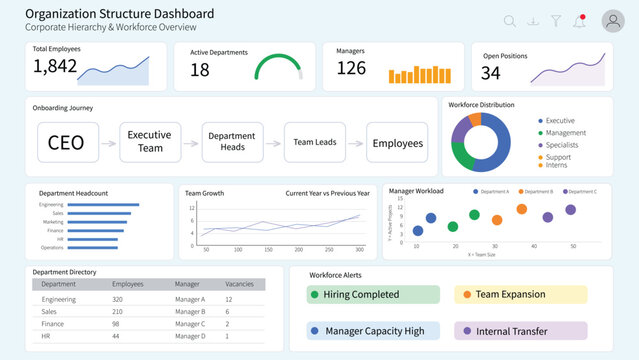Viewport: 639px width, 360px height.
Task: Open the search icon in header
Action: pos(509,21)
